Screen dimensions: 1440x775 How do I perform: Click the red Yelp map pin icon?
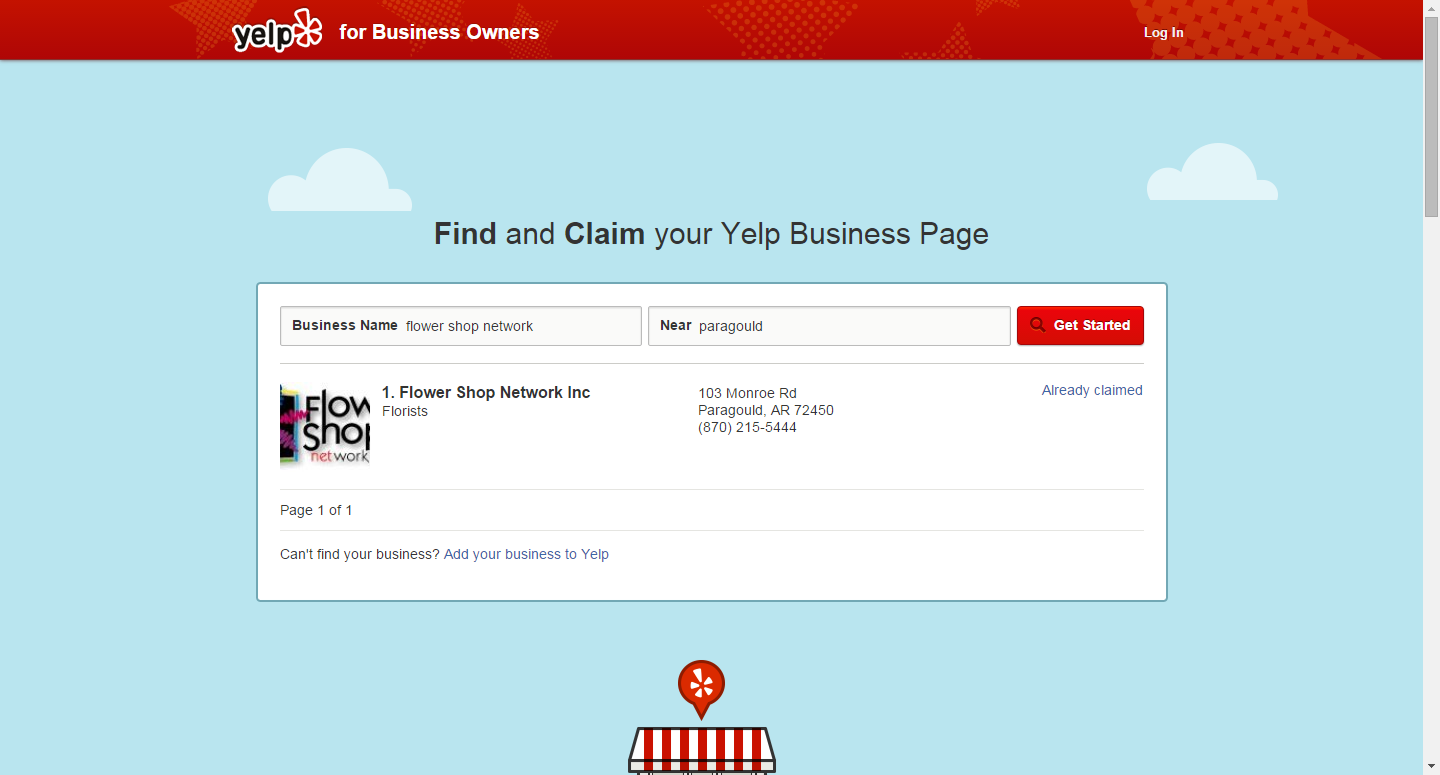[x=701, y=686]
